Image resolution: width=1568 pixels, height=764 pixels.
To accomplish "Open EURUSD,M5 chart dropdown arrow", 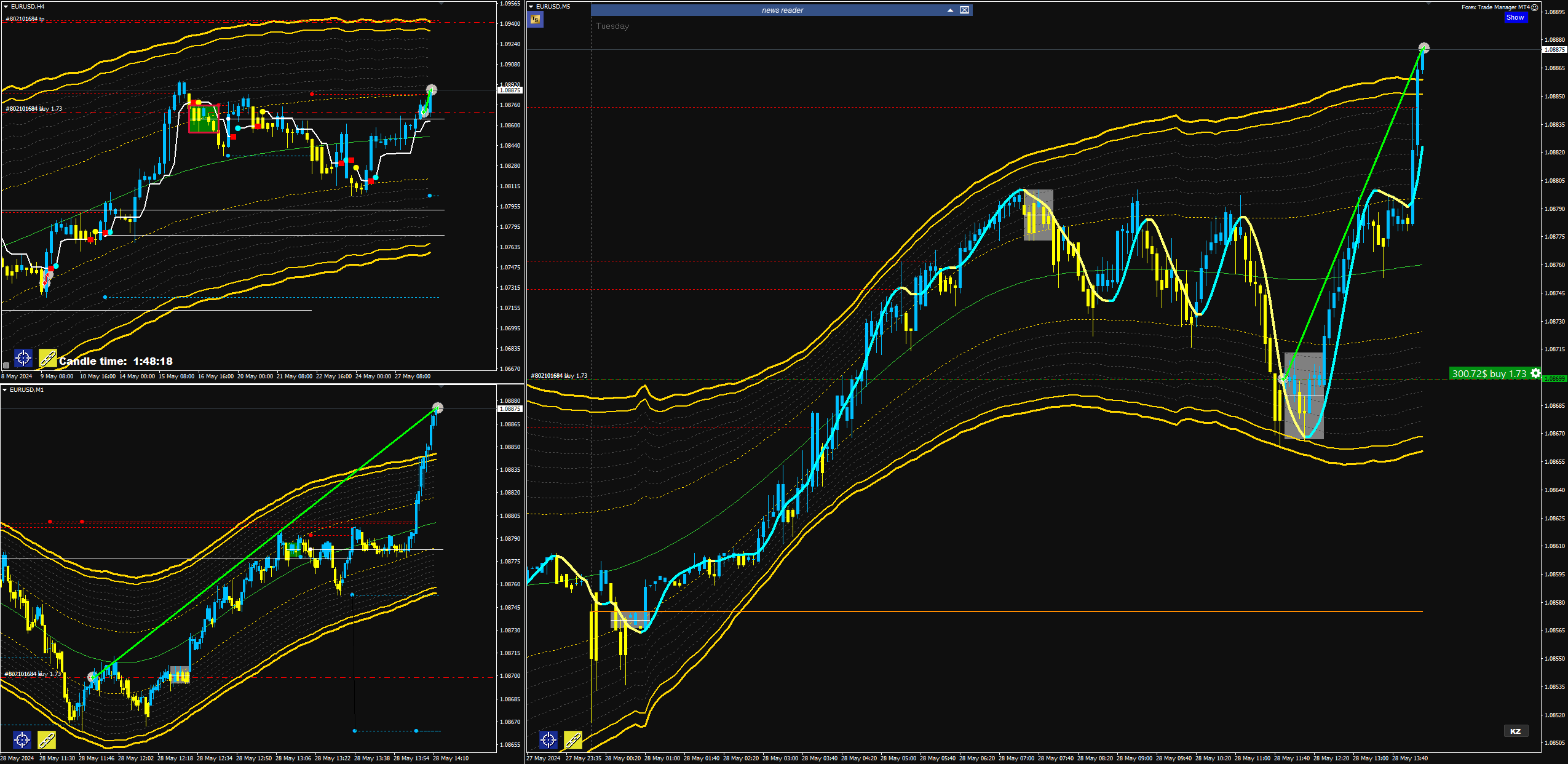I will click(531, 6).
